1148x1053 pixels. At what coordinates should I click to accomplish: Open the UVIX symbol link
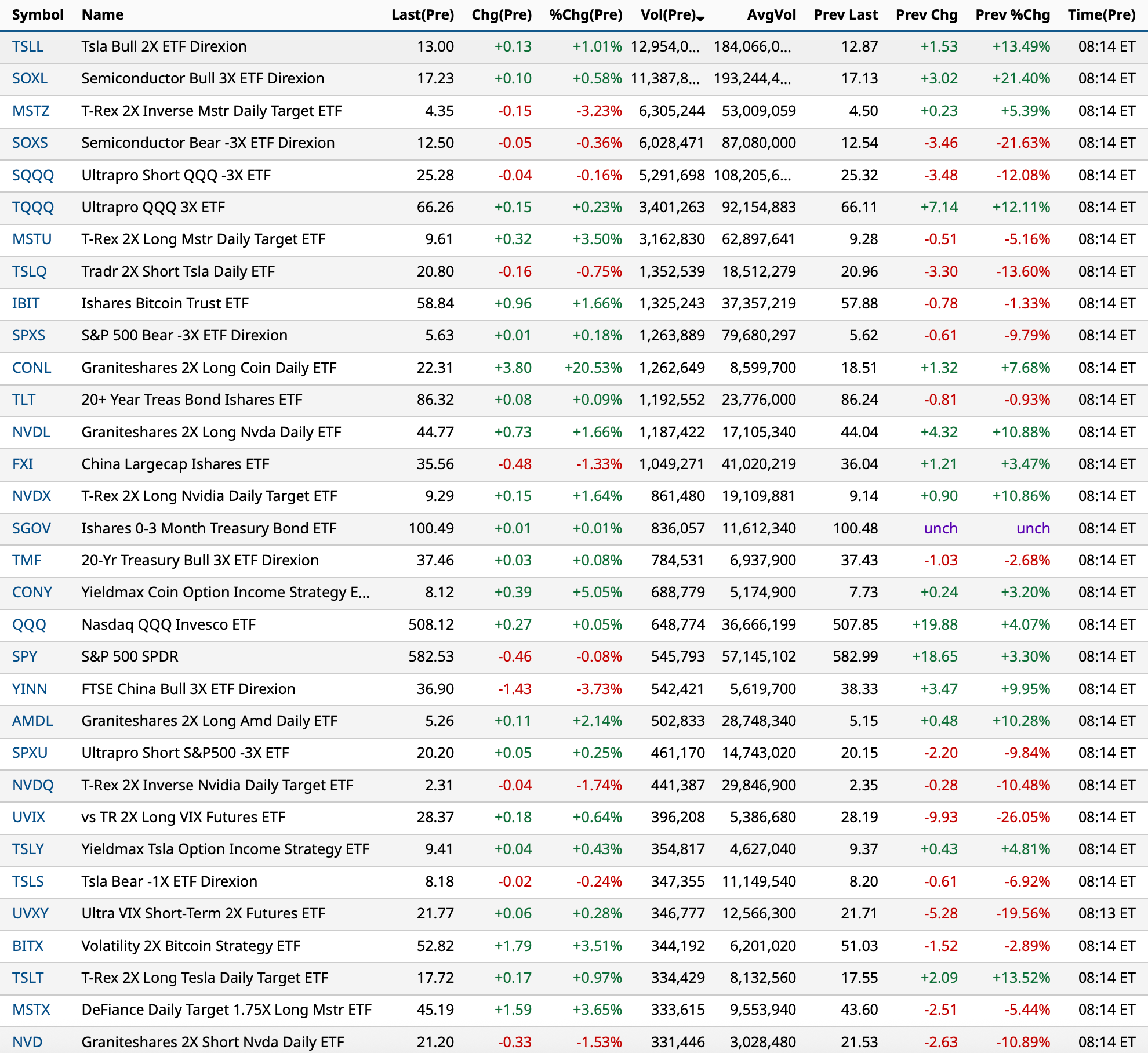pyautogui.click(x=28, y=817)
